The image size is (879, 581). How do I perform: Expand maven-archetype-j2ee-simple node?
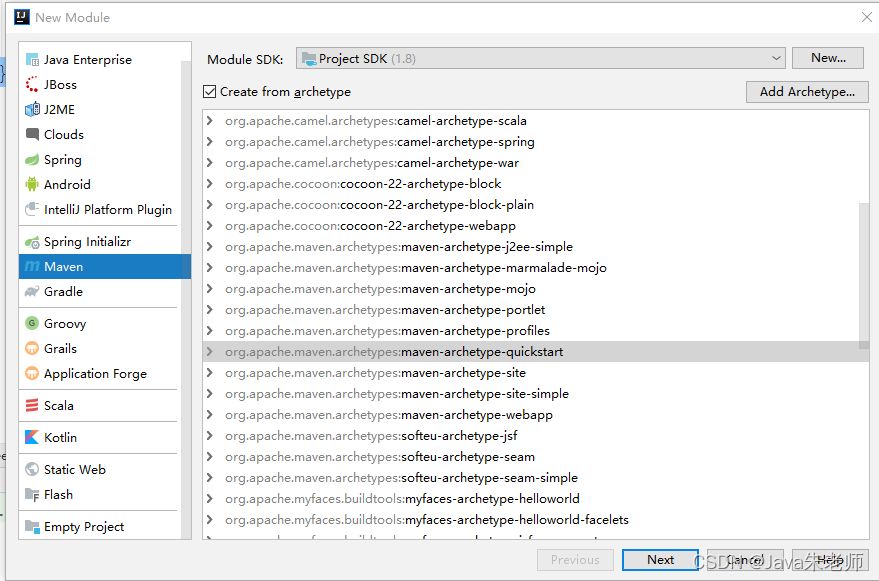point(210,247)
